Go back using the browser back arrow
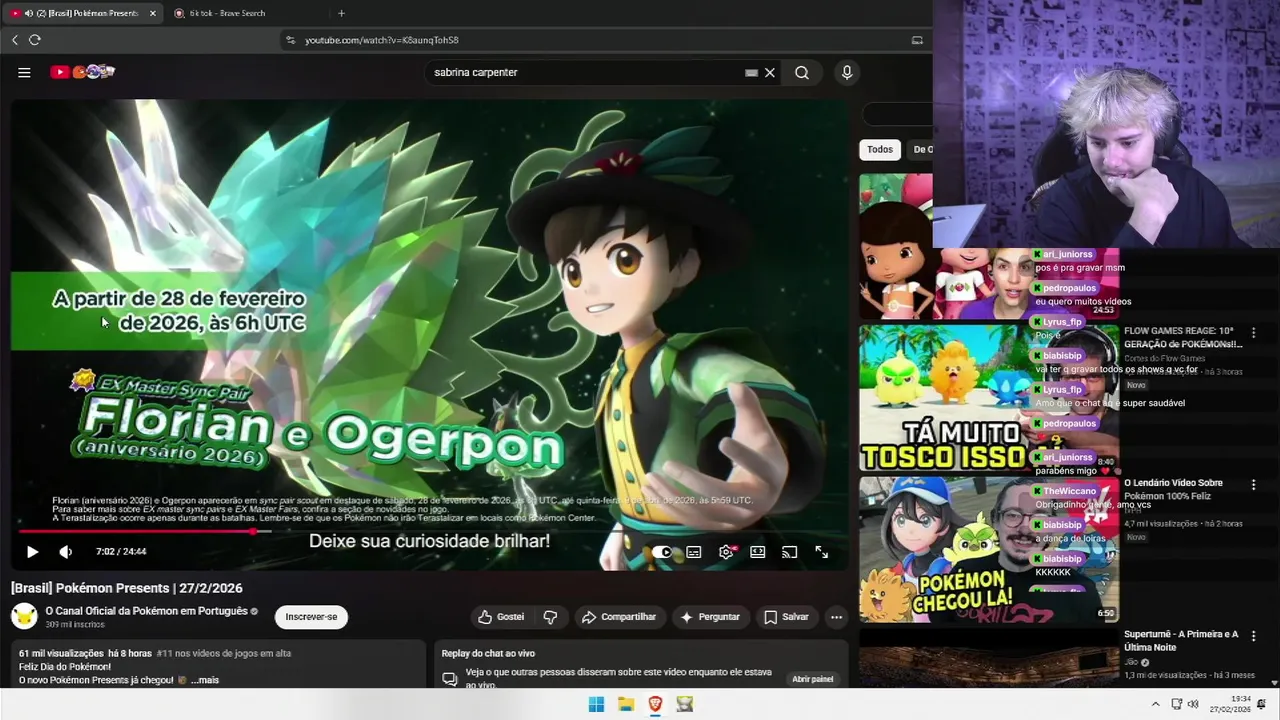Viewport: 1280px width, 720px height. (x=15, y=40)
